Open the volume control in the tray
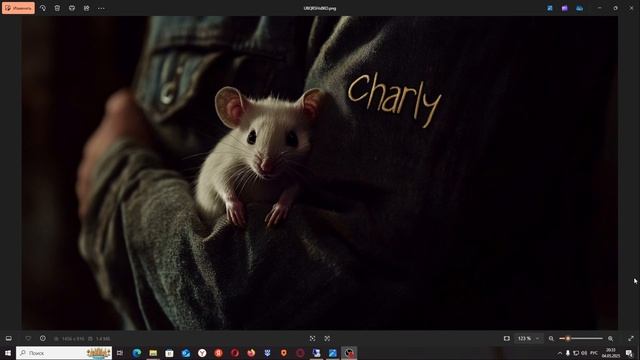The width and height of the screenshot is (640, 360). 584,353
